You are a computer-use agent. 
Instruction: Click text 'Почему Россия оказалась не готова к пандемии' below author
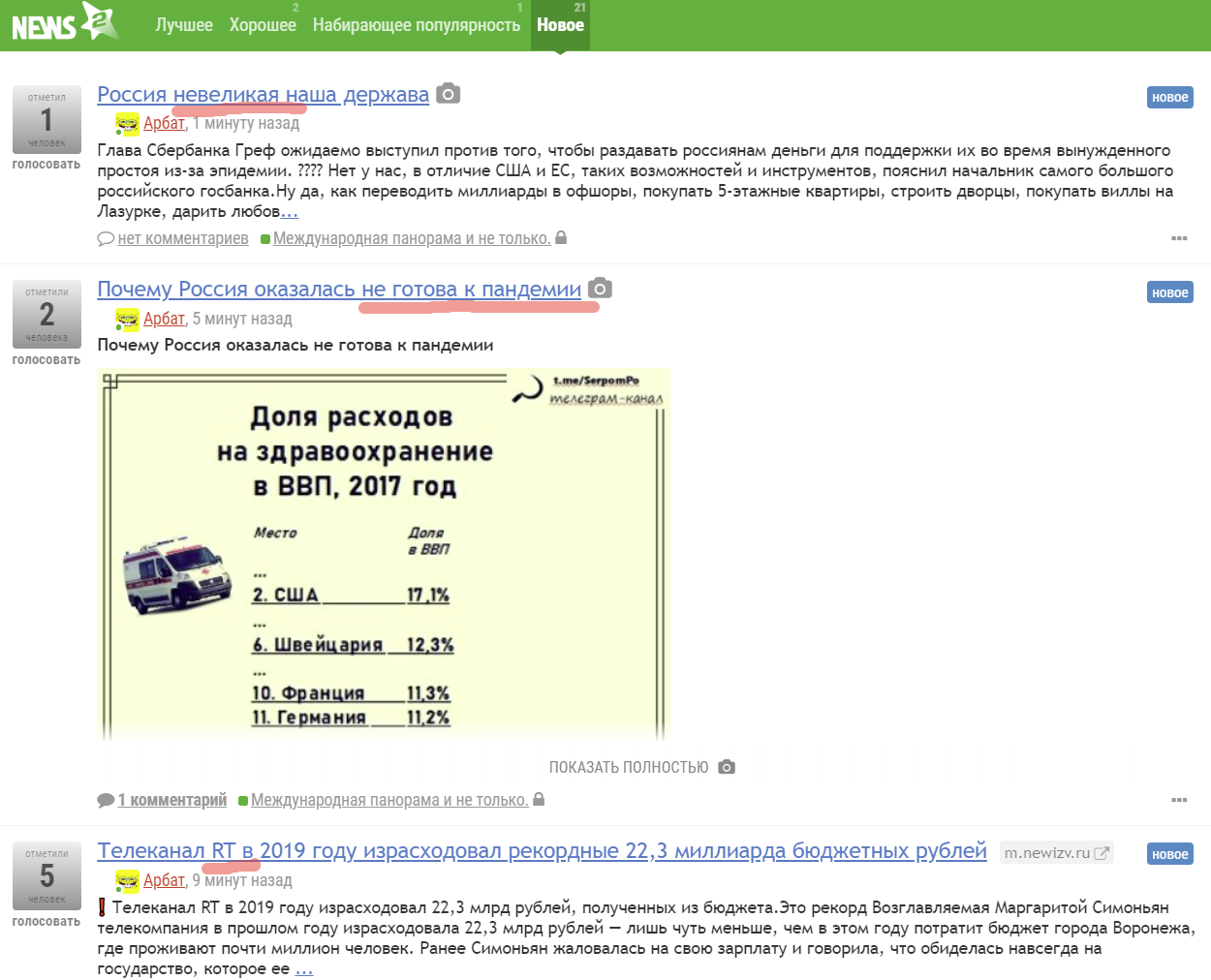click(295, 346)
